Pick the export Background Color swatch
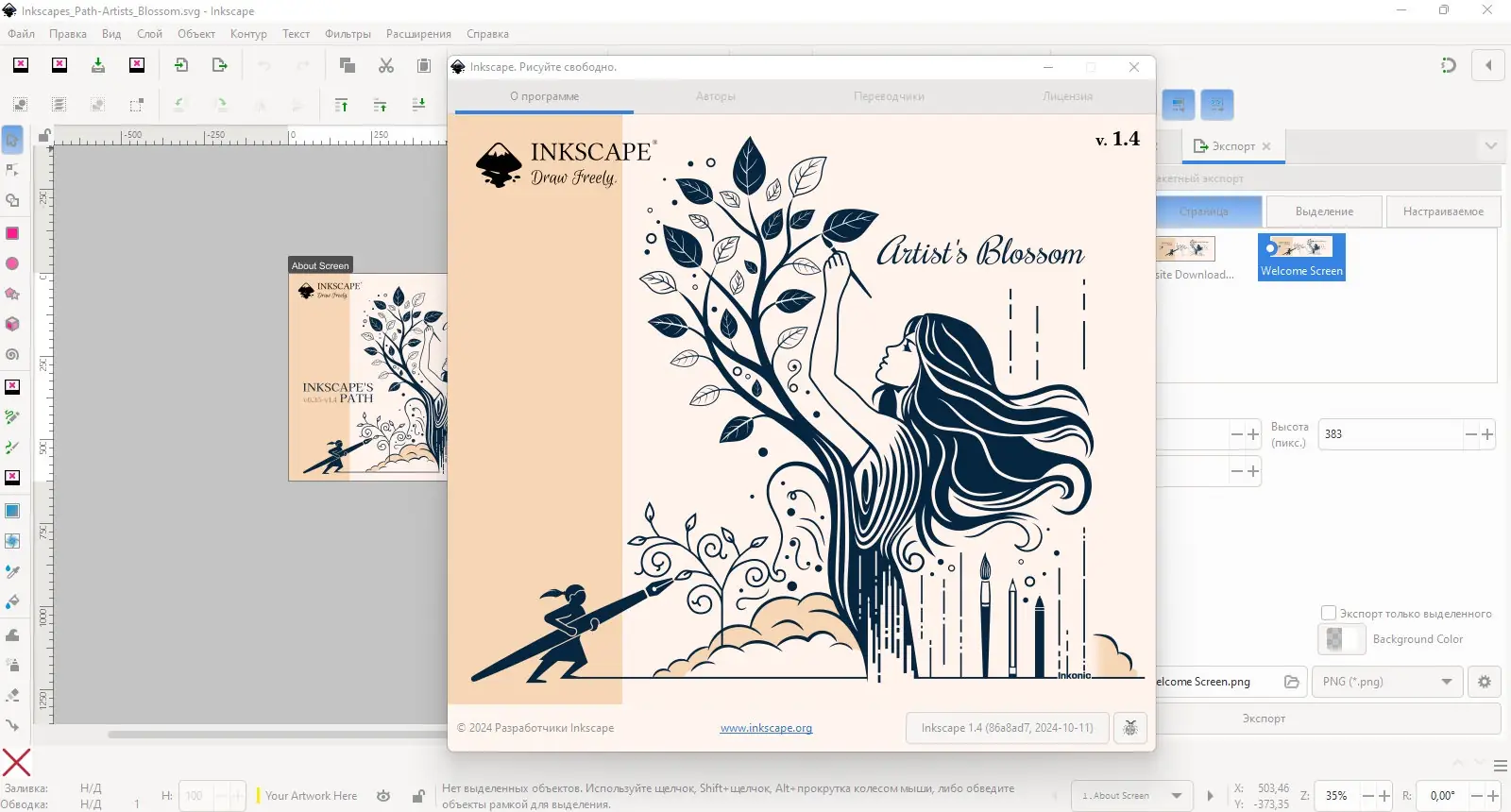The height and width of the screenshot is (812, 1511). coord(1342,639)
